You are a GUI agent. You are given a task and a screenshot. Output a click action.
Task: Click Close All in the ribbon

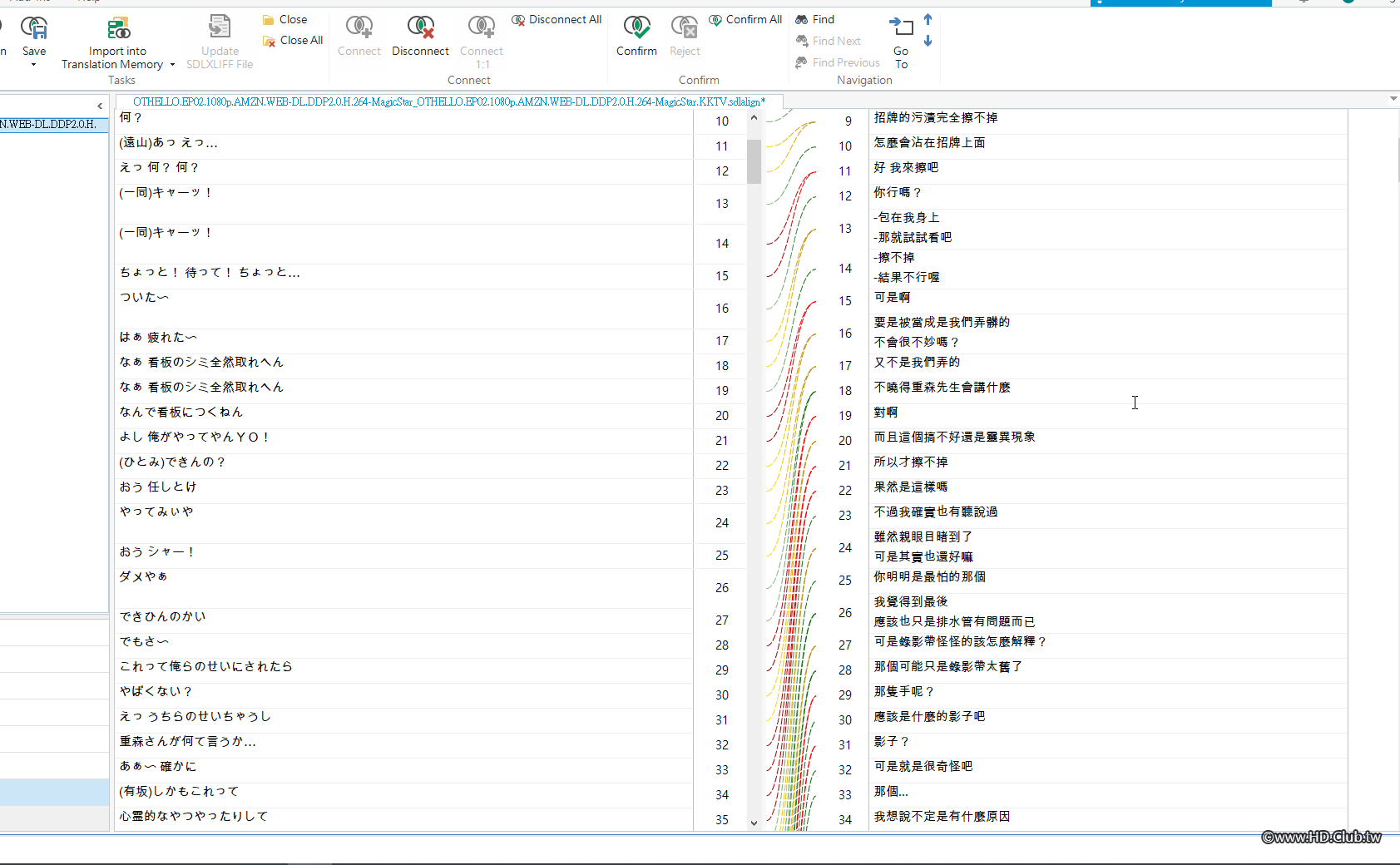(292, 40)
